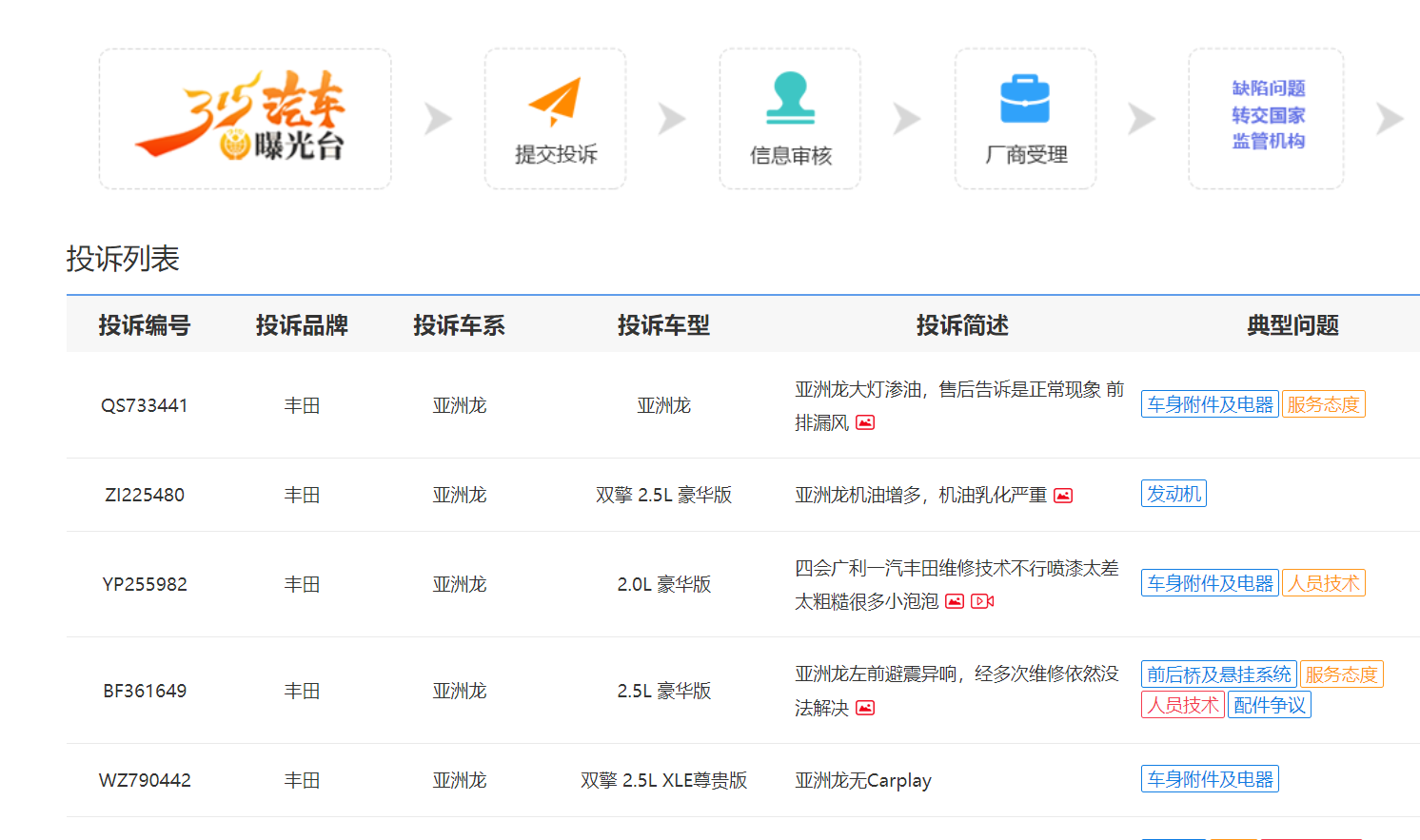
Task: Click the 投诉品牌 column header
Action: click(x=302, y=325)
